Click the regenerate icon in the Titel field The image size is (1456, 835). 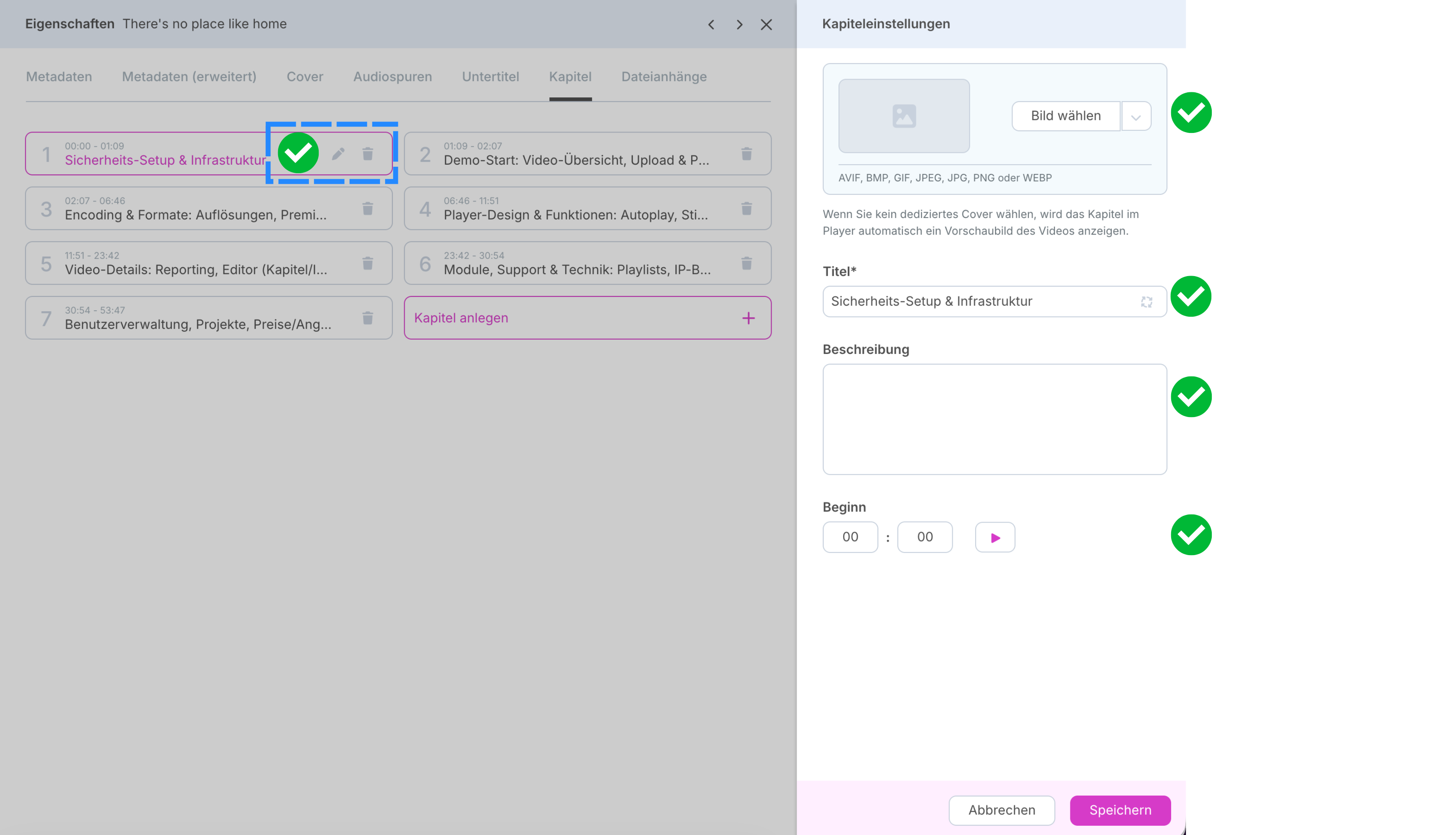[1146, 301]
